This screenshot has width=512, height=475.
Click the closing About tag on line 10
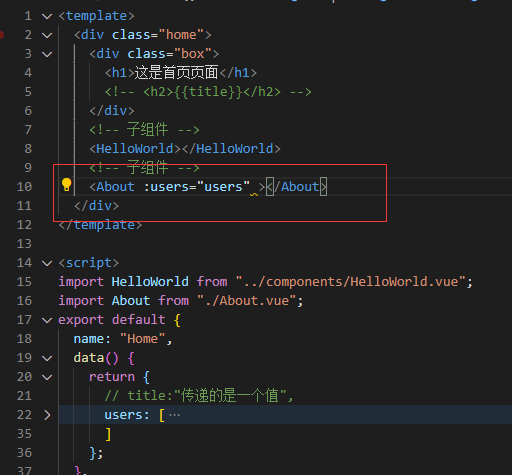point(296,187)
